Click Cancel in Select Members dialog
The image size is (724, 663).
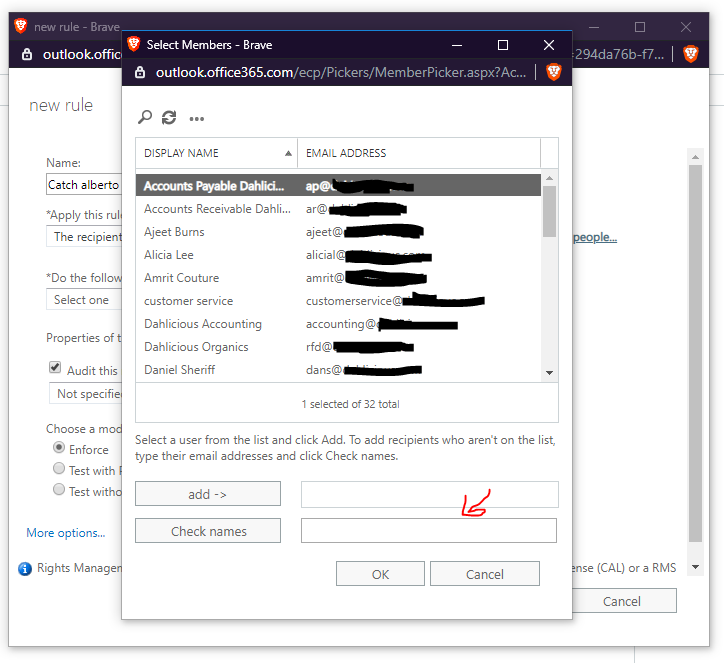[x=485, y=574]
